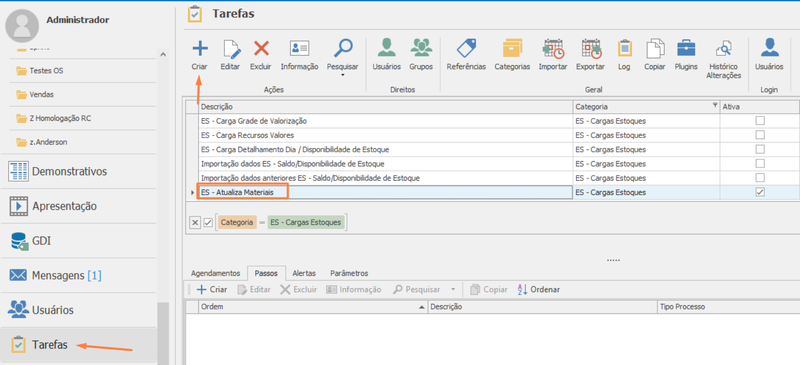Open the Informação card icon in Ações
800x365 pixels.
point(299,48)
